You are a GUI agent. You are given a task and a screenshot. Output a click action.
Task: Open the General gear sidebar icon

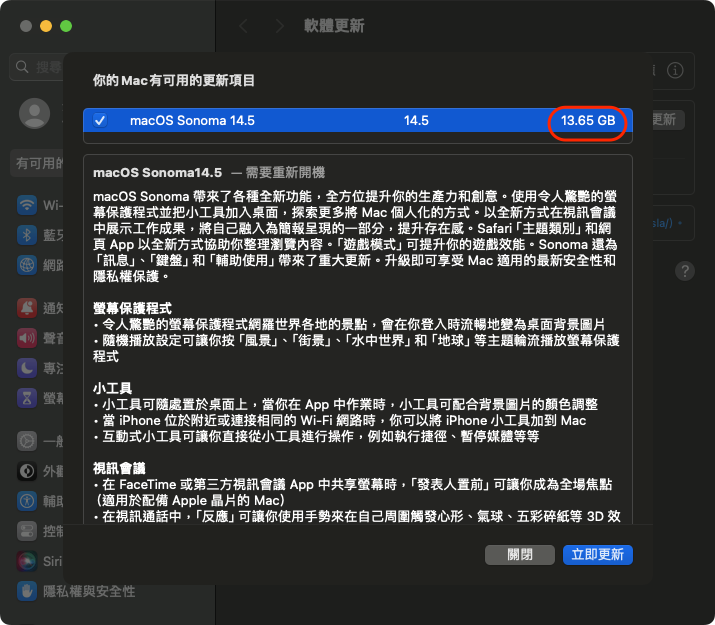pos(27,441)
